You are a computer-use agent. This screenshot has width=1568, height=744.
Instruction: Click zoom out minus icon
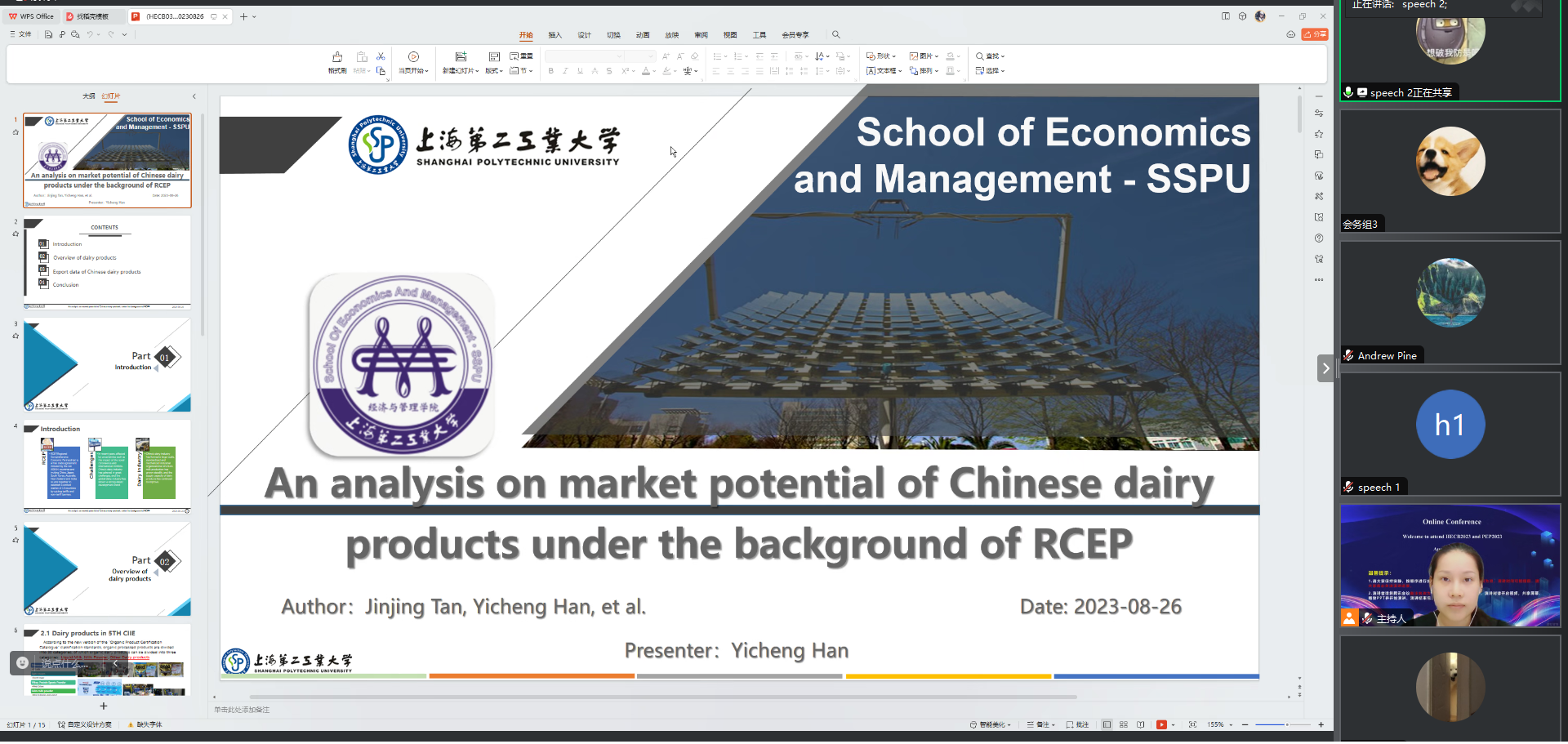(x=1245, y=724)
